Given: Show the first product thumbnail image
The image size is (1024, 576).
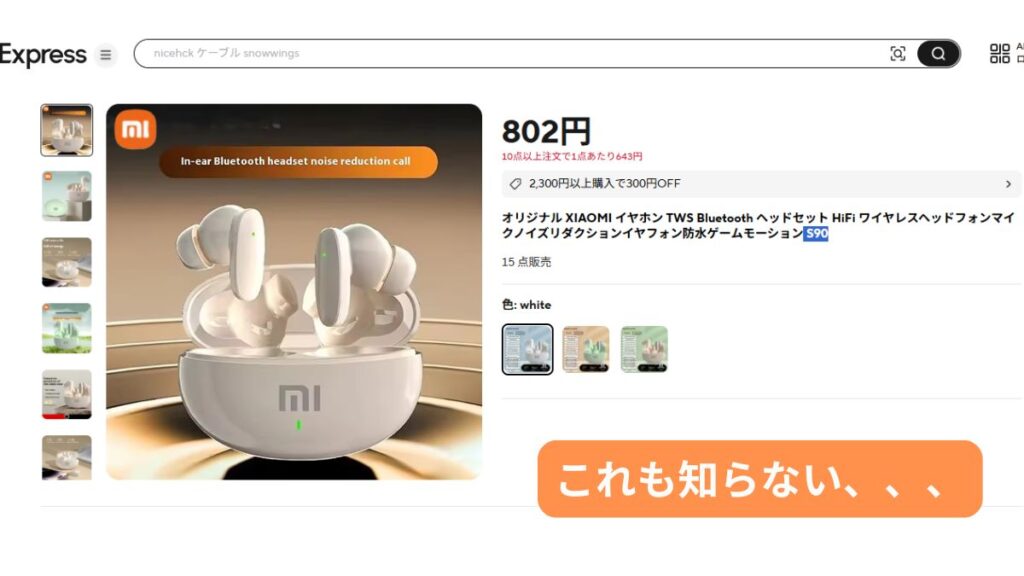Looking at the screenshot, I should tap(67, 130).
